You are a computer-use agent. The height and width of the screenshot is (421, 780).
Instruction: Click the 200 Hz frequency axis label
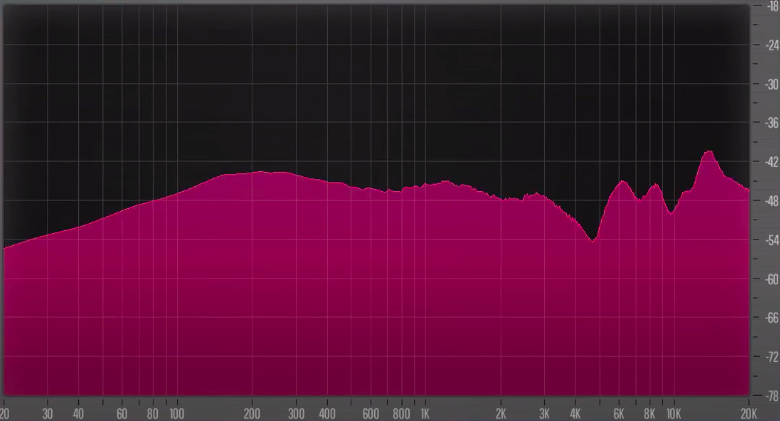click(252, 413)
